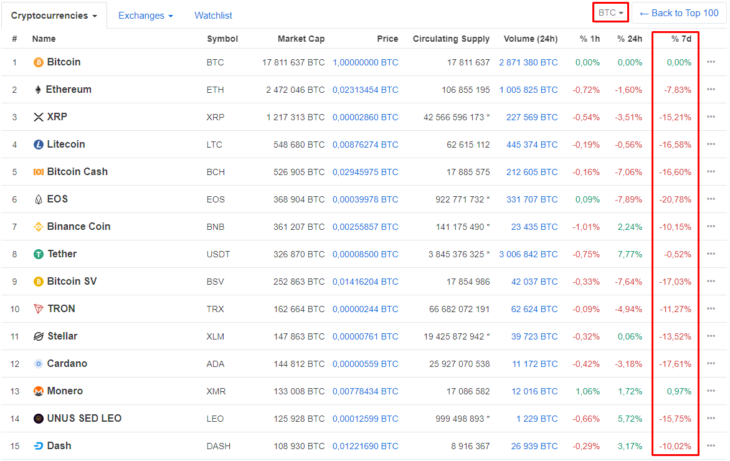Select Bitcoin SV circulating supply 17 854 986
The image size is (730, 461).
[468, 282]
